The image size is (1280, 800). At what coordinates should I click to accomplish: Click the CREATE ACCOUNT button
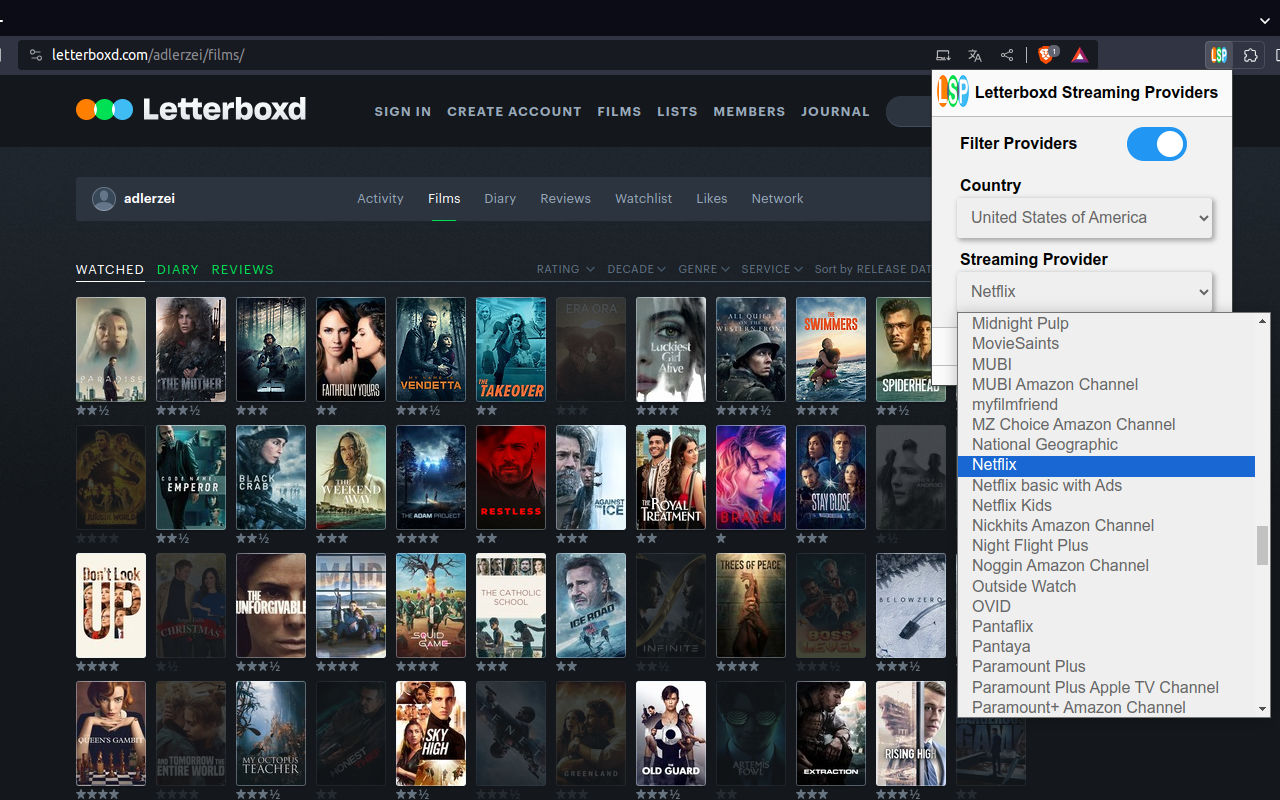pyautogui.click(x=514, y=111)
